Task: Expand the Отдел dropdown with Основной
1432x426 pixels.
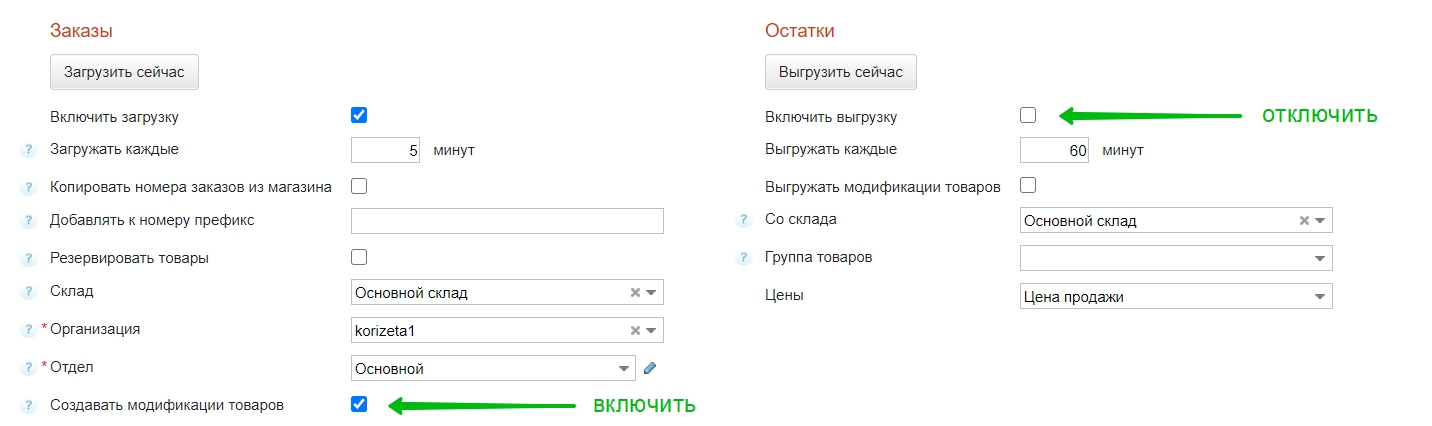Action: (x=493, y=368)
